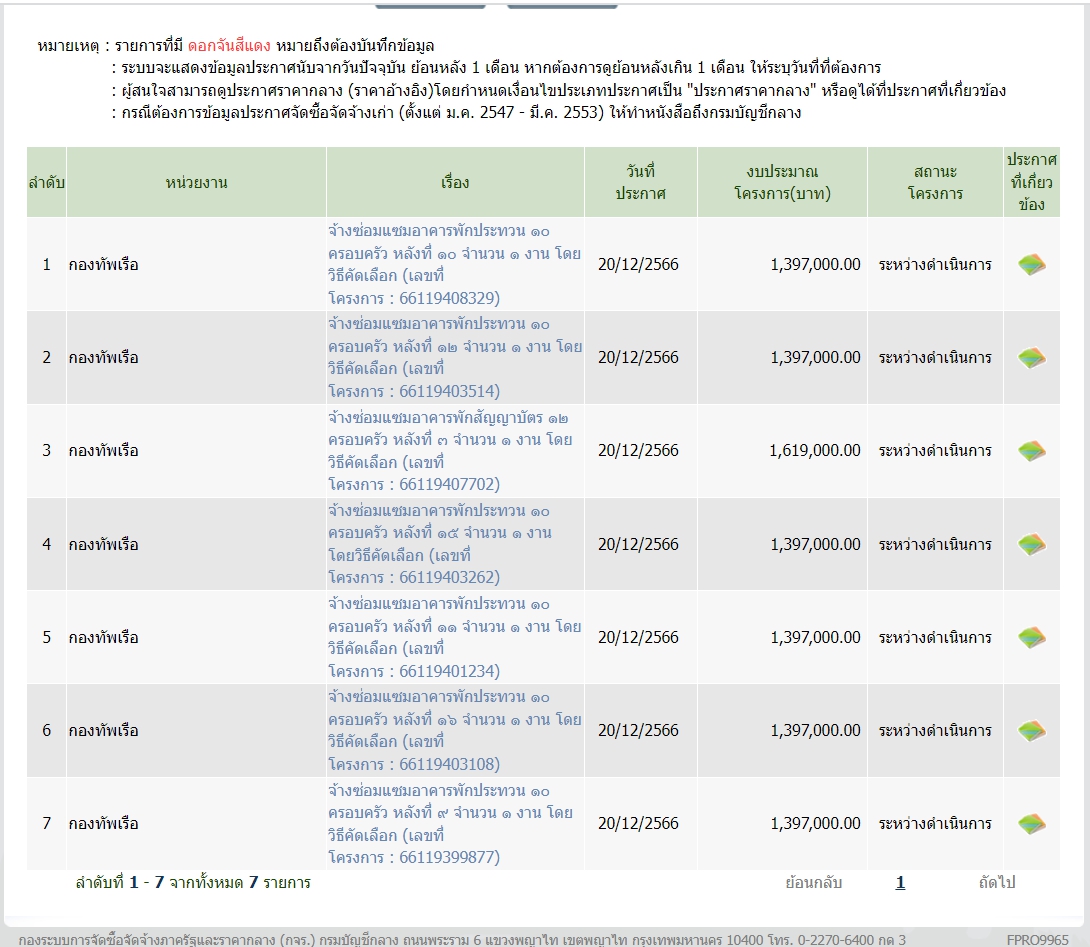Viewport: 1090px width, 947px height.
Task: Select date 20/12/2566 in row 5
Action: (638, 638)
